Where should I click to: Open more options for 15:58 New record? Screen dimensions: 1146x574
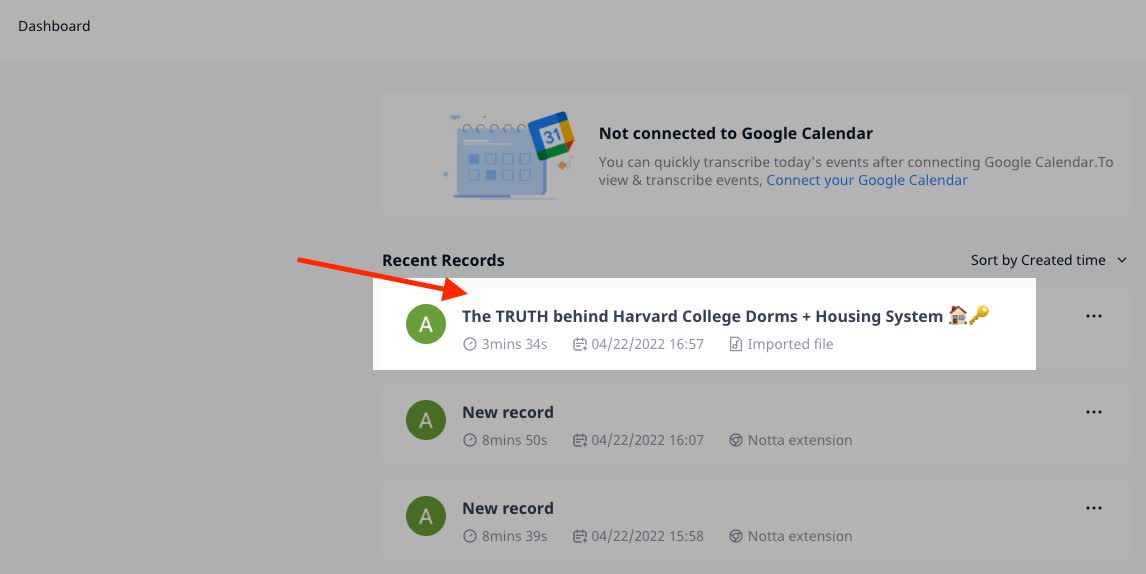click(x=1093, y=508)
